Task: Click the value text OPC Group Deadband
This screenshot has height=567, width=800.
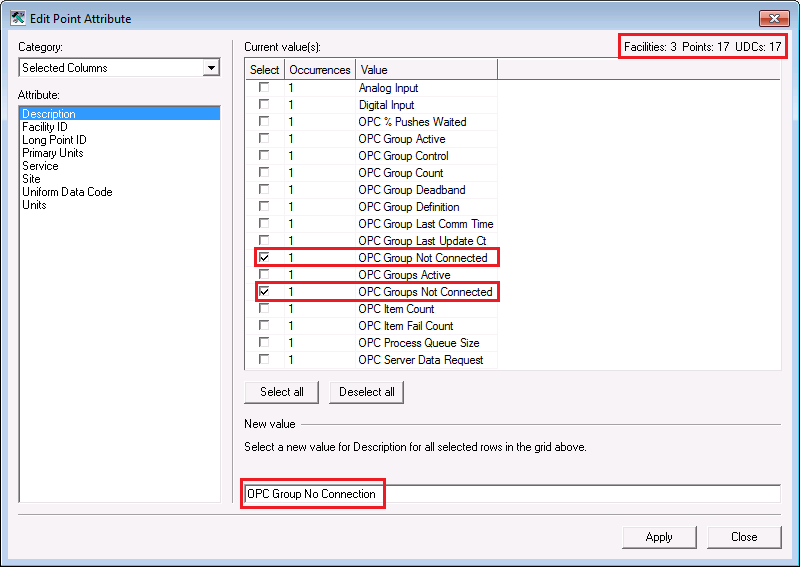Action: [x=412, y=190]
